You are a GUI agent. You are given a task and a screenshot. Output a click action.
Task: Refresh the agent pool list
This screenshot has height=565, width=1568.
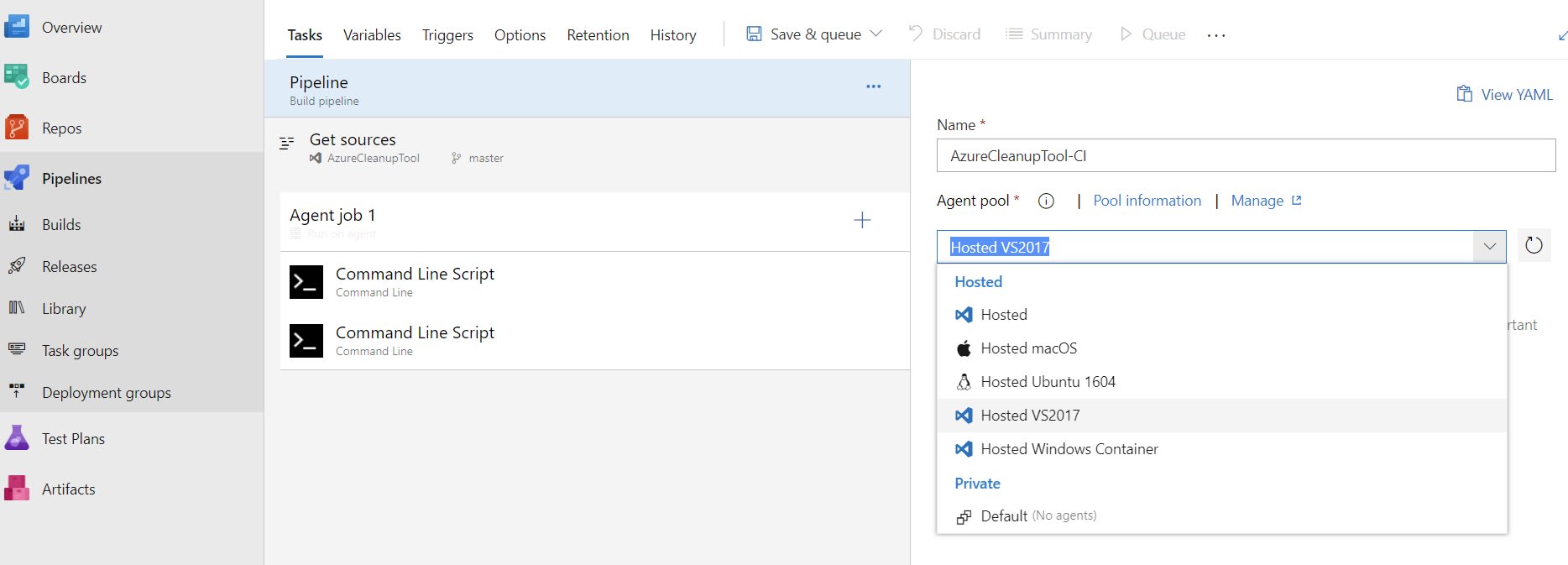[x=1534, y=246]
